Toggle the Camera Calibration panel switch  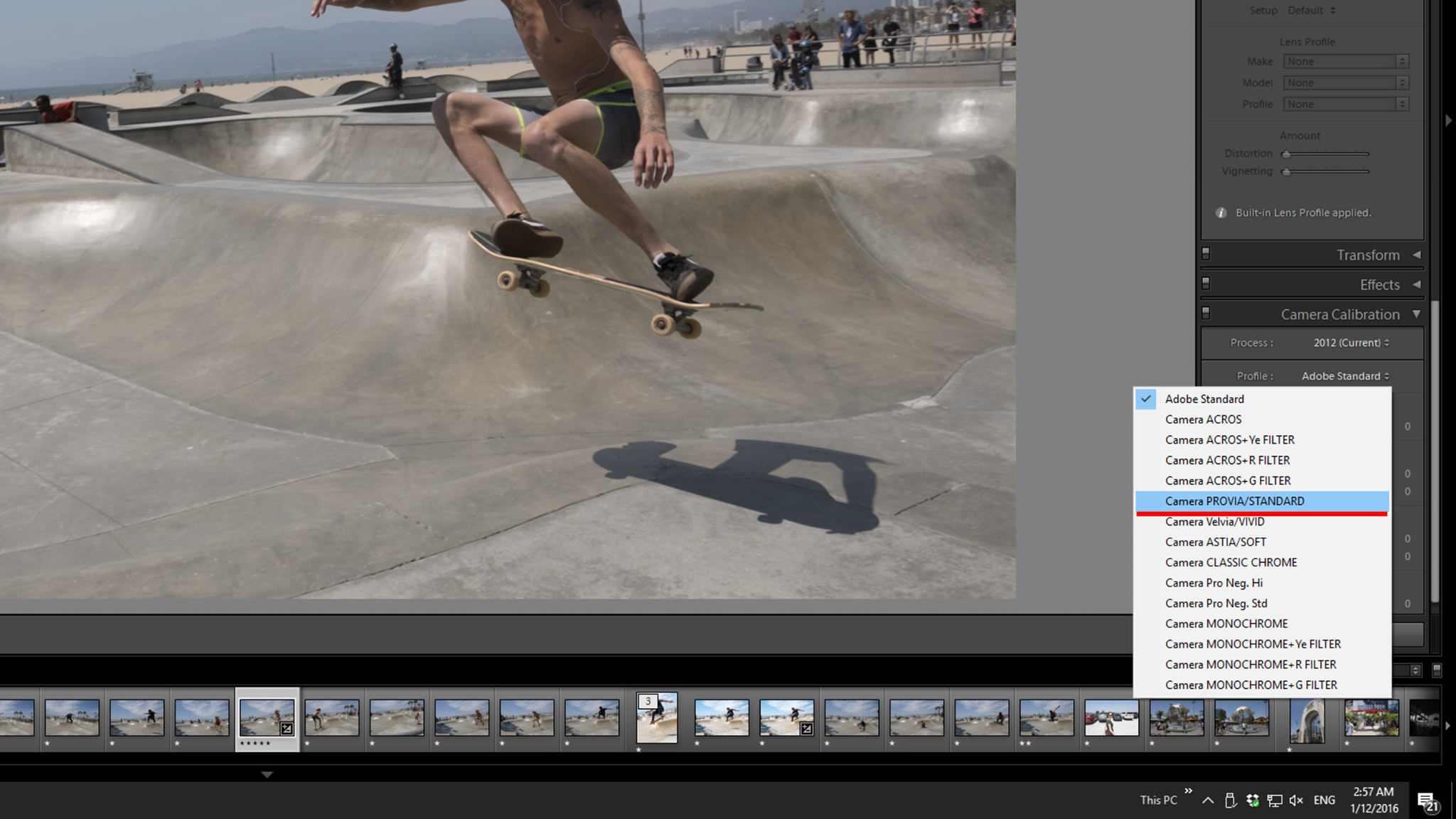1206,314
